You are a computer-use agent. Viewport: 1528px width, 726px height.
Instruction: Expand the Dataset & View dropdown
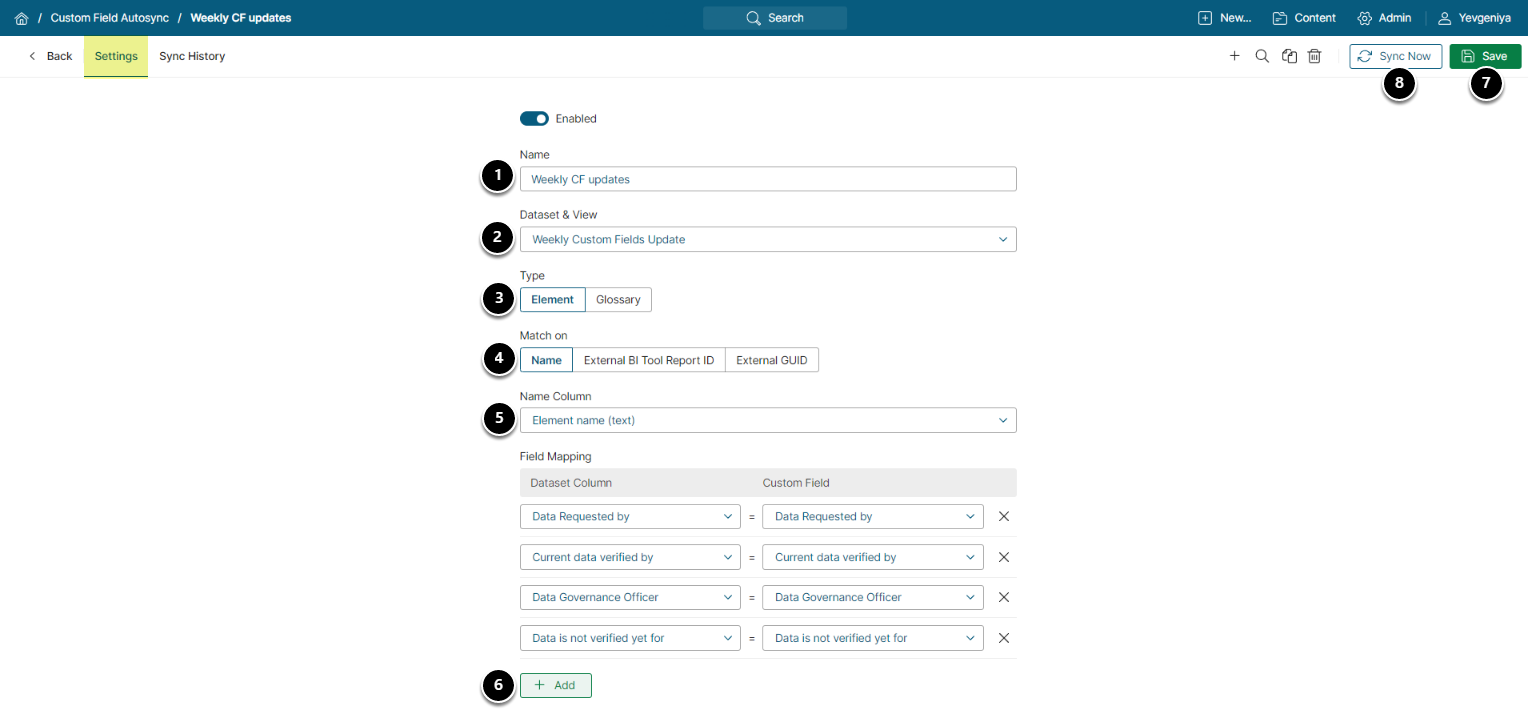(x=768, y=240)
